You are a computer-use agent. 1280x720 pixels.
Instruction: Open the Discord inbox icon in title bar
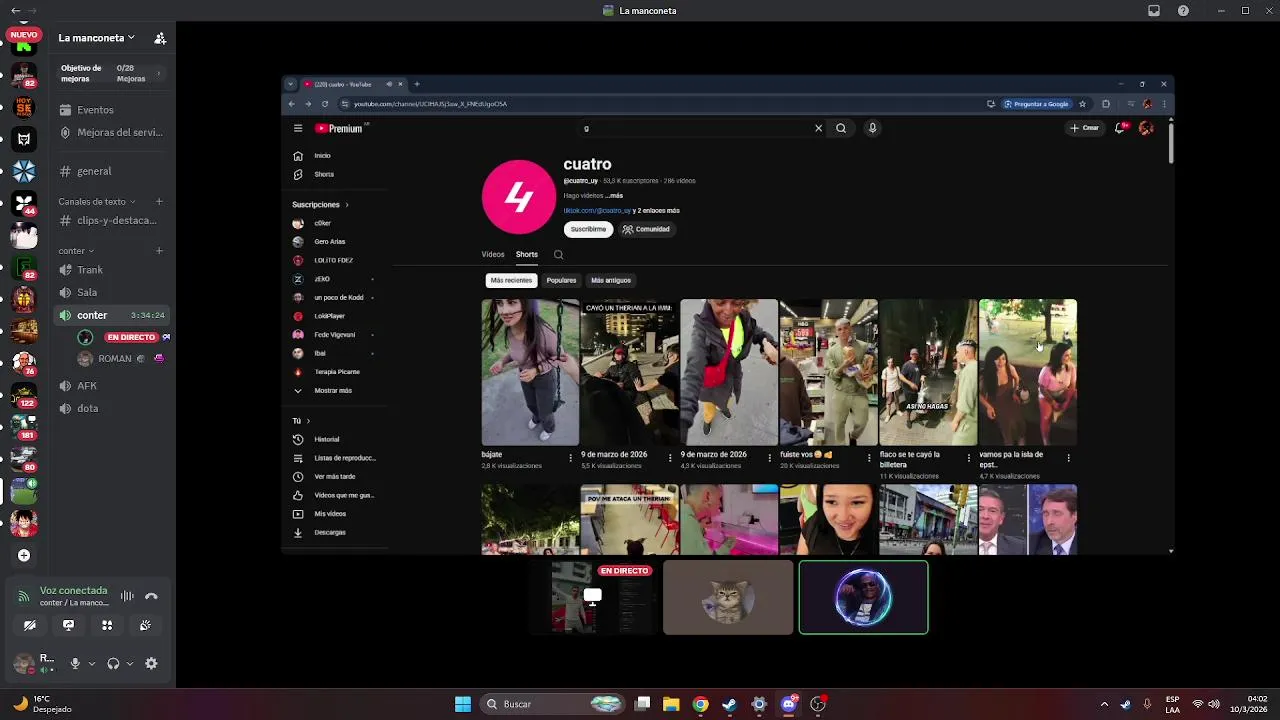point(1154,11)
